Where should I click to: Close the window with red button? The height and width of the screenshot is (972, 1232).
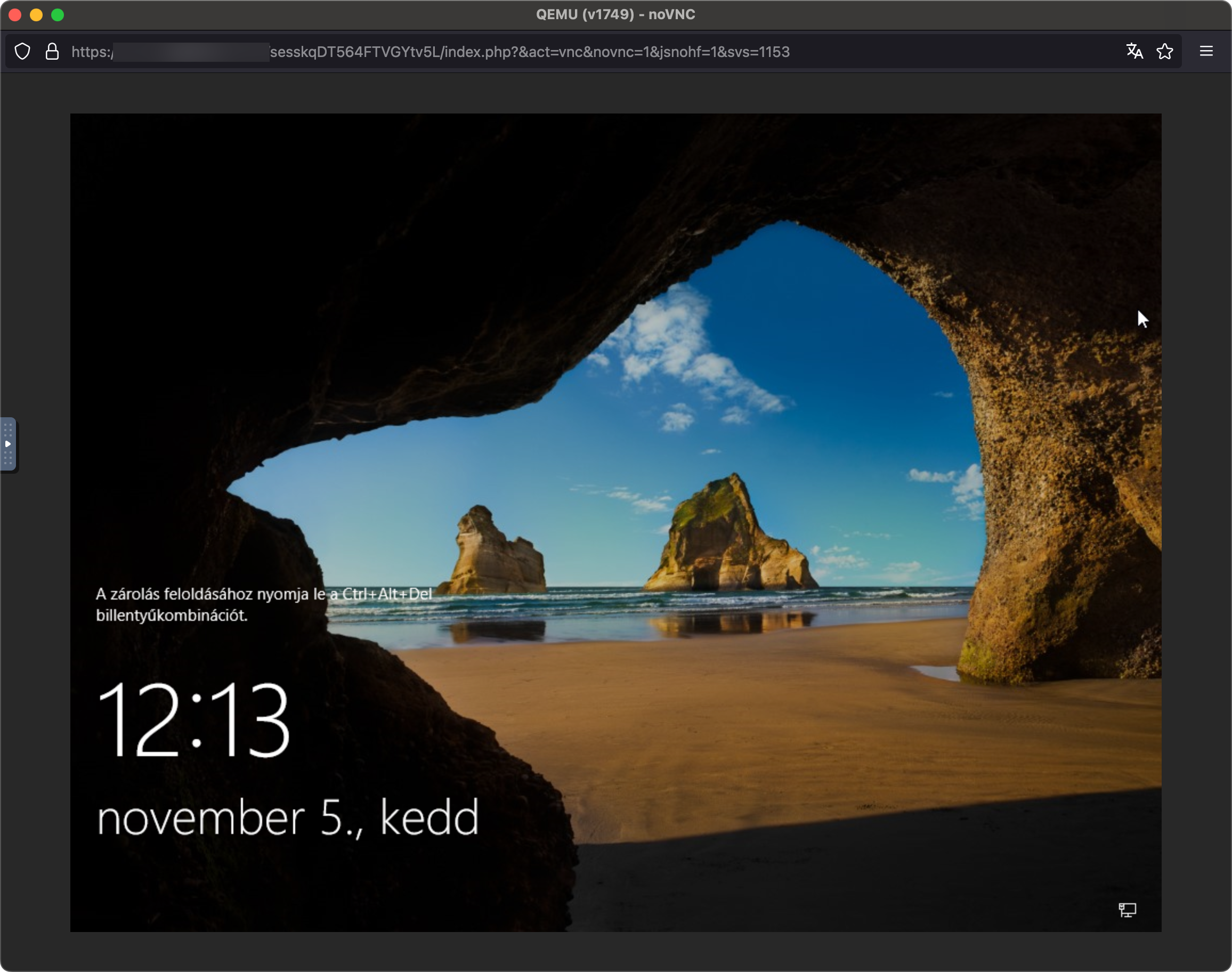15,15
